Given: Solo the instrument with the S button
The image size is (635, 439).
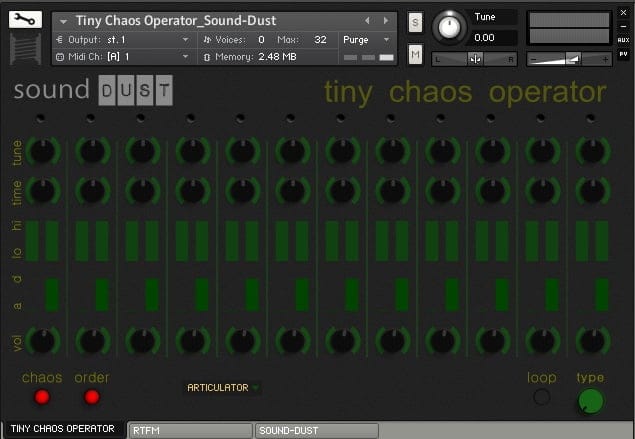Looking at the screenshot, I should click(415, 22).
